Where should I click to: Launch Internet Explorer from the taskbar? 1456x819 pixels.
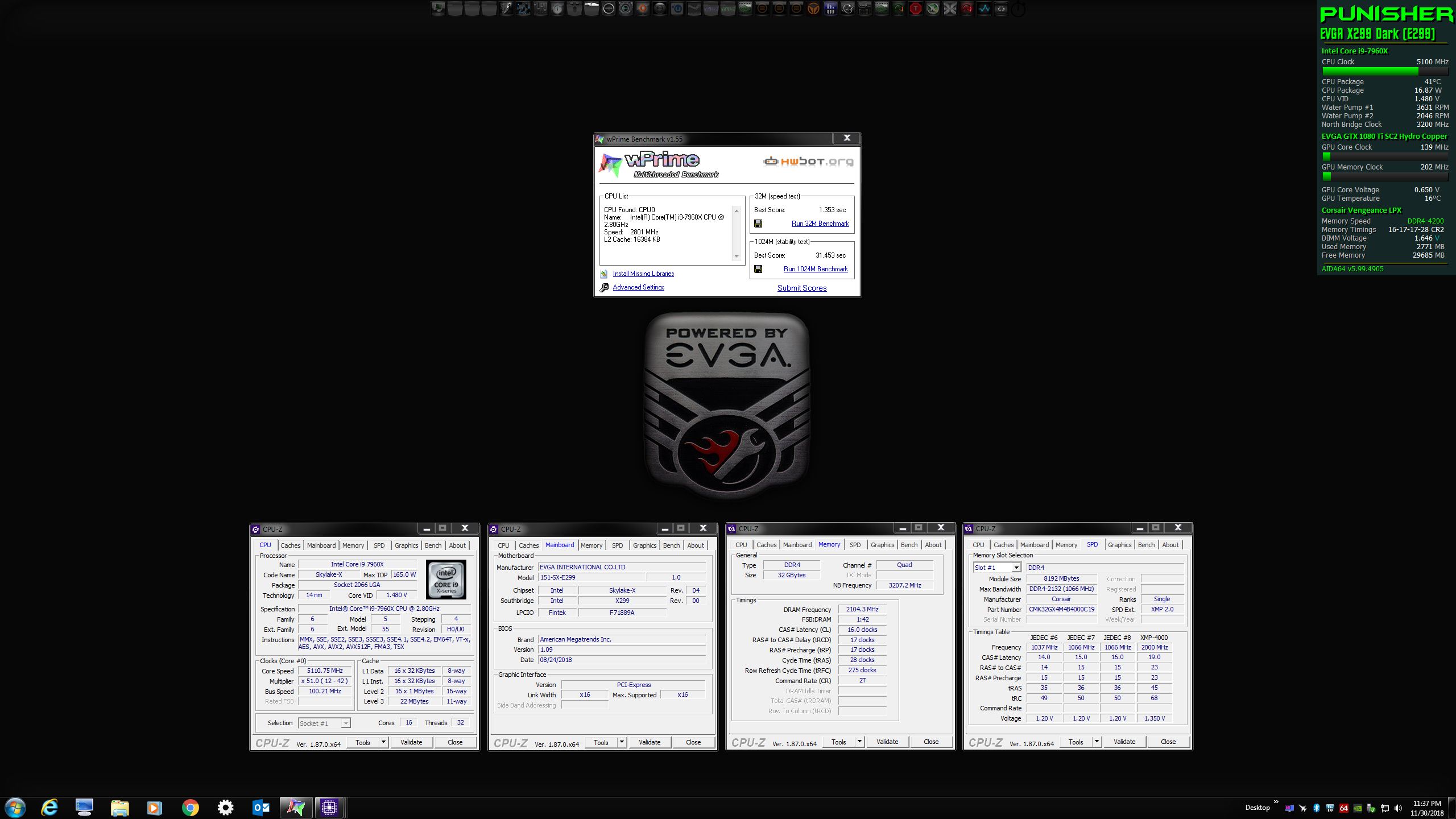click(50, 808)
